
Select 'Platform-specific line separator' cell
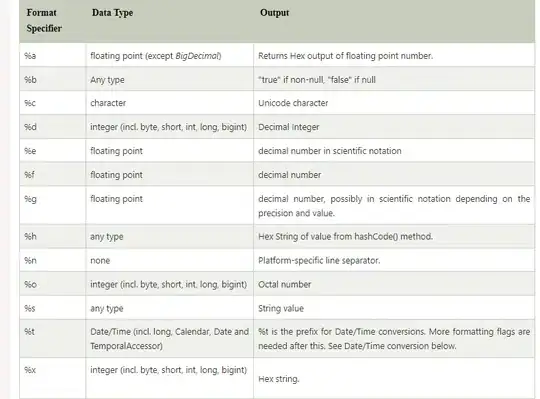394,260
